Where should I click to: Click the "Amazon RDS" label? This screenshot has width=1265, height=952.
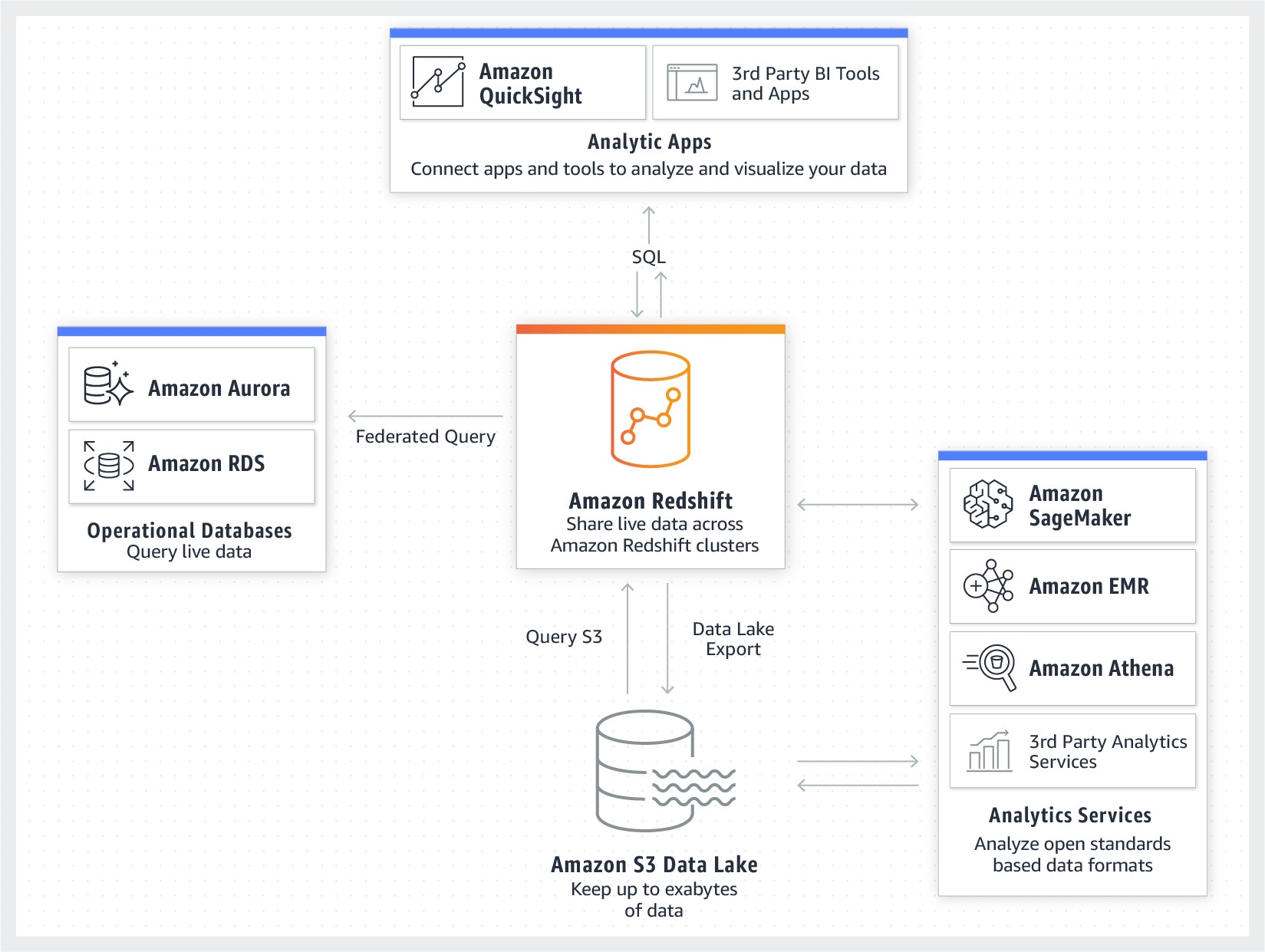coord(206,463)
